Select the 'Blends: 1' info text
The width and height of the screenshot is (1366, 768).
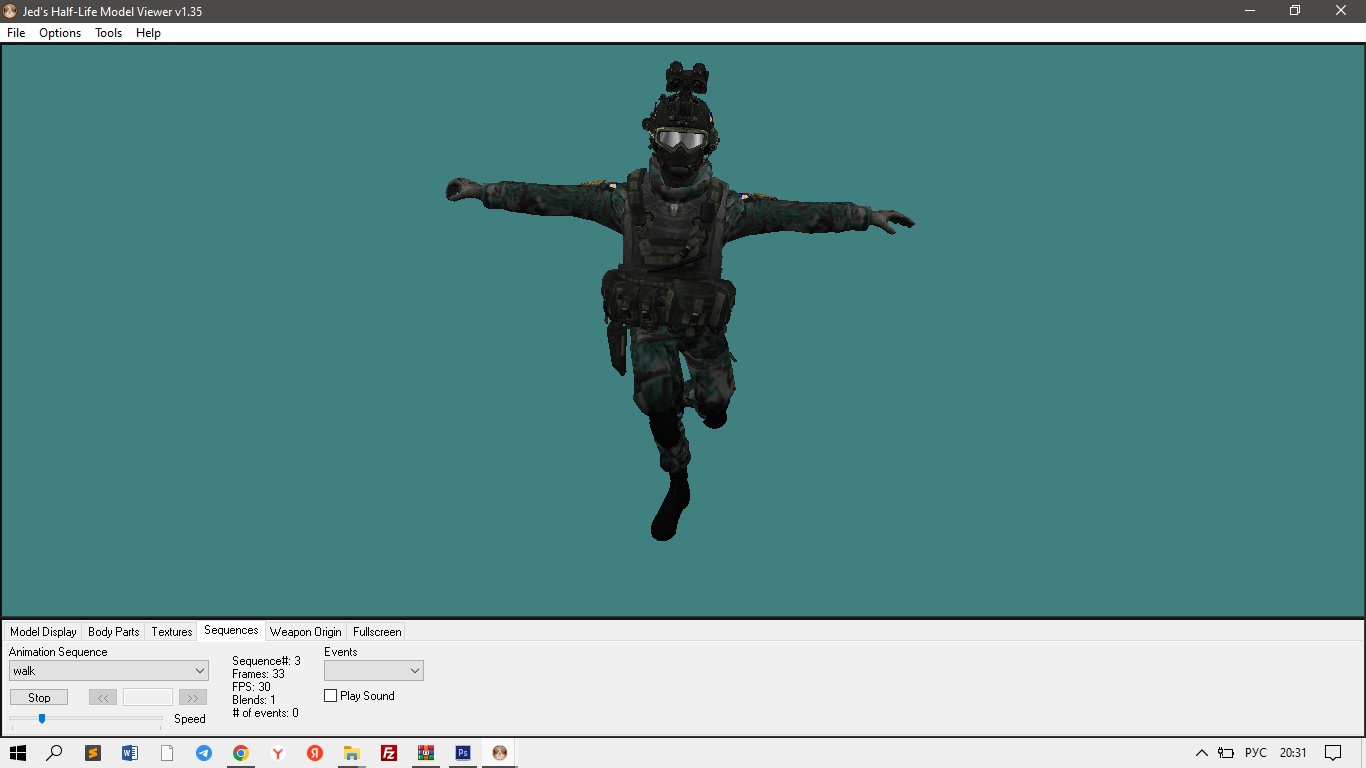click(253, 700)
